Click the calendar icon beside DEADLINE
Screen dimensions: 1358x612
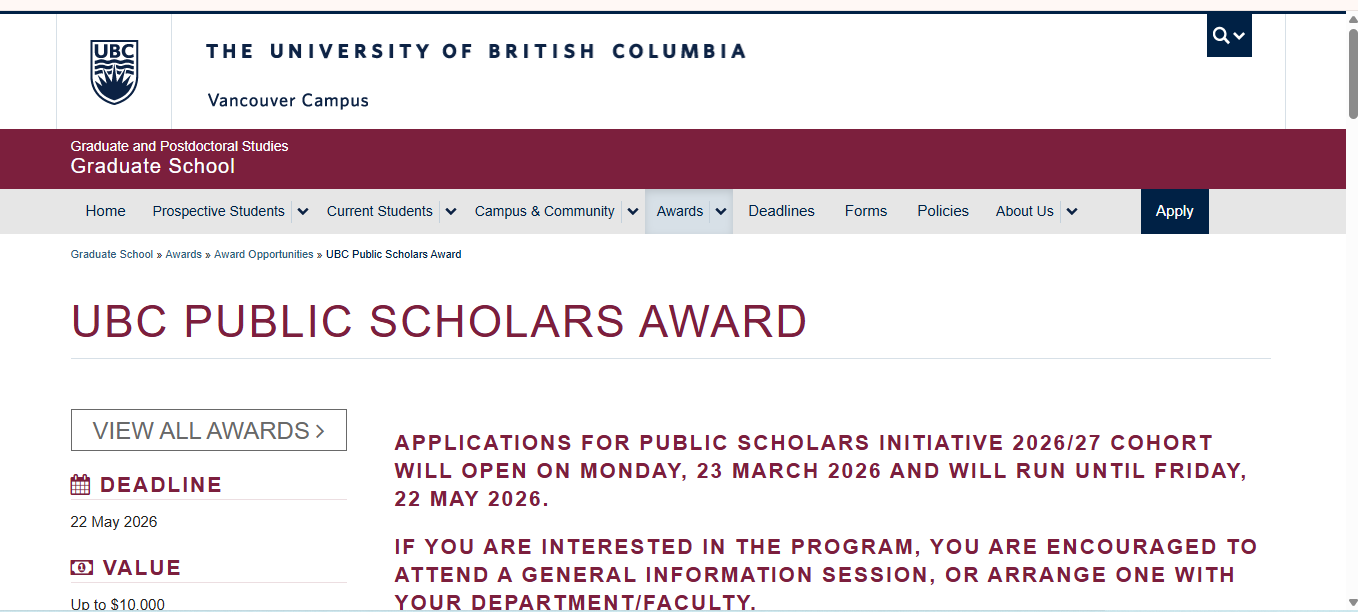click(x=79, y=484)
